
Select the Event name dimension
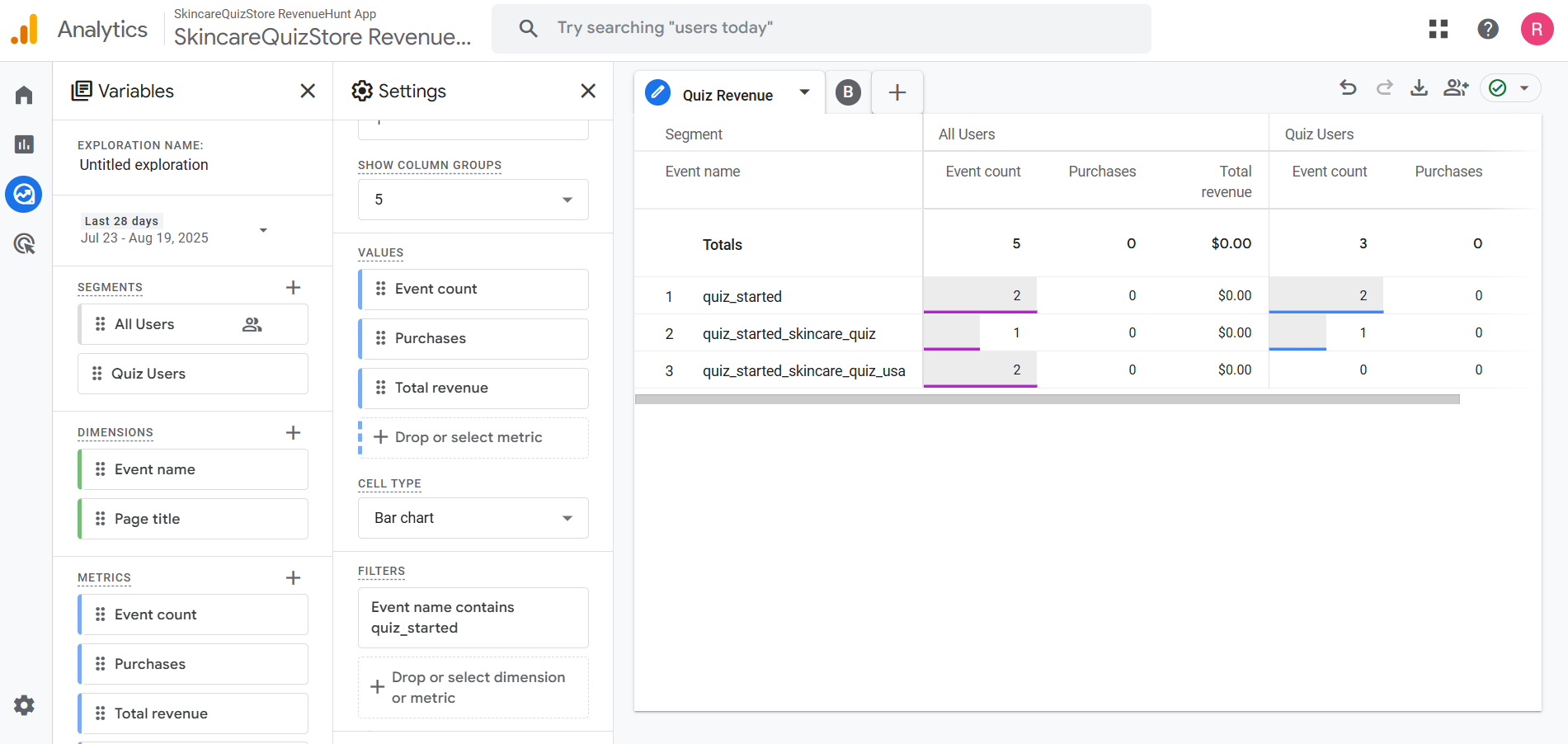[193, 469]
